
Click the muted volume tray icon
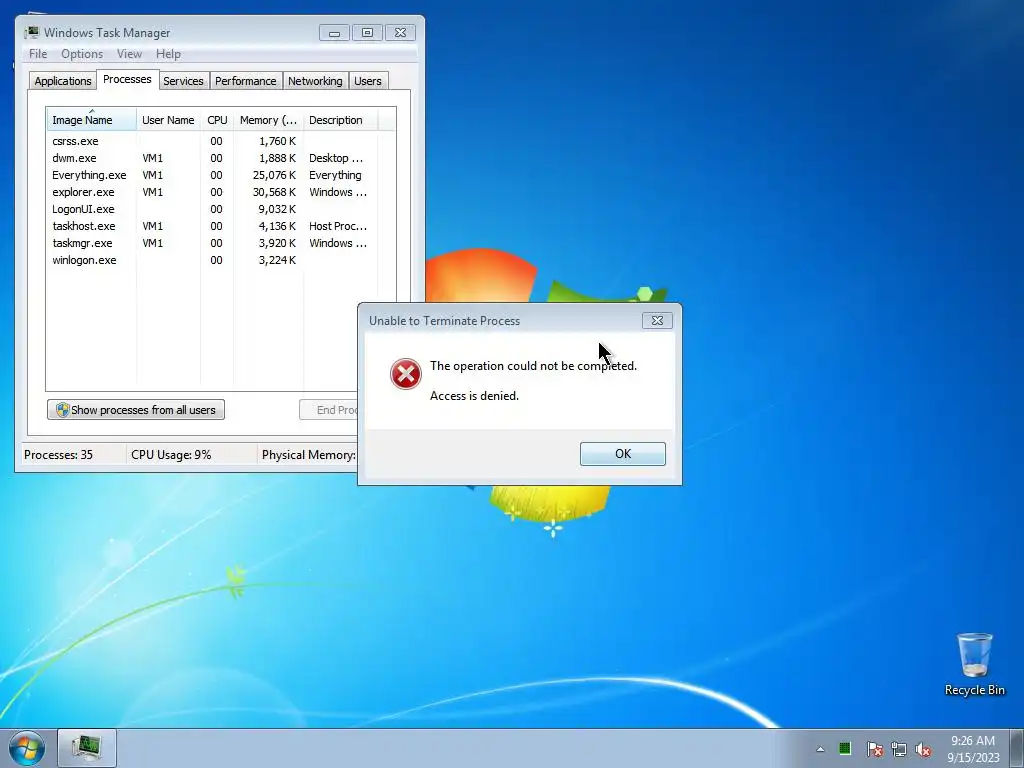click(923, 749)
